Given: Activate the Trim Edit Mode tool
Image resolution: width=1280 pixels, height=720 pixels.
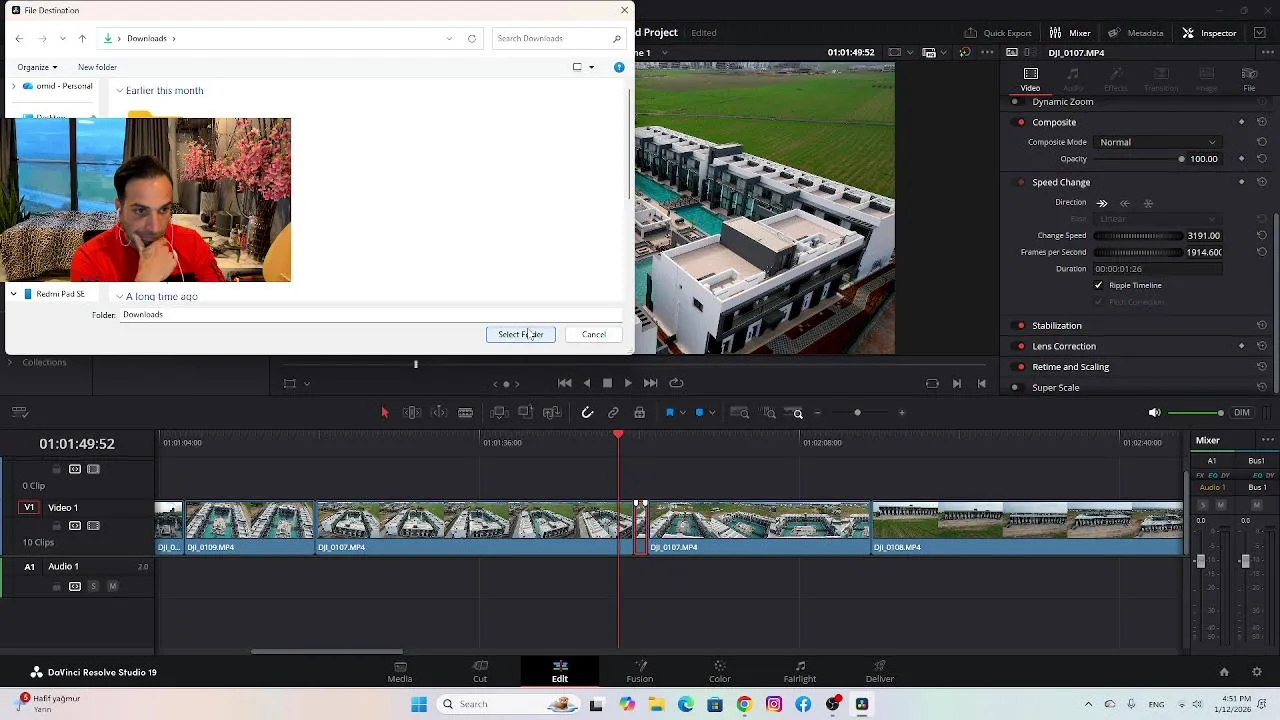Looking at the screenshot, I should tap(412, 413).
